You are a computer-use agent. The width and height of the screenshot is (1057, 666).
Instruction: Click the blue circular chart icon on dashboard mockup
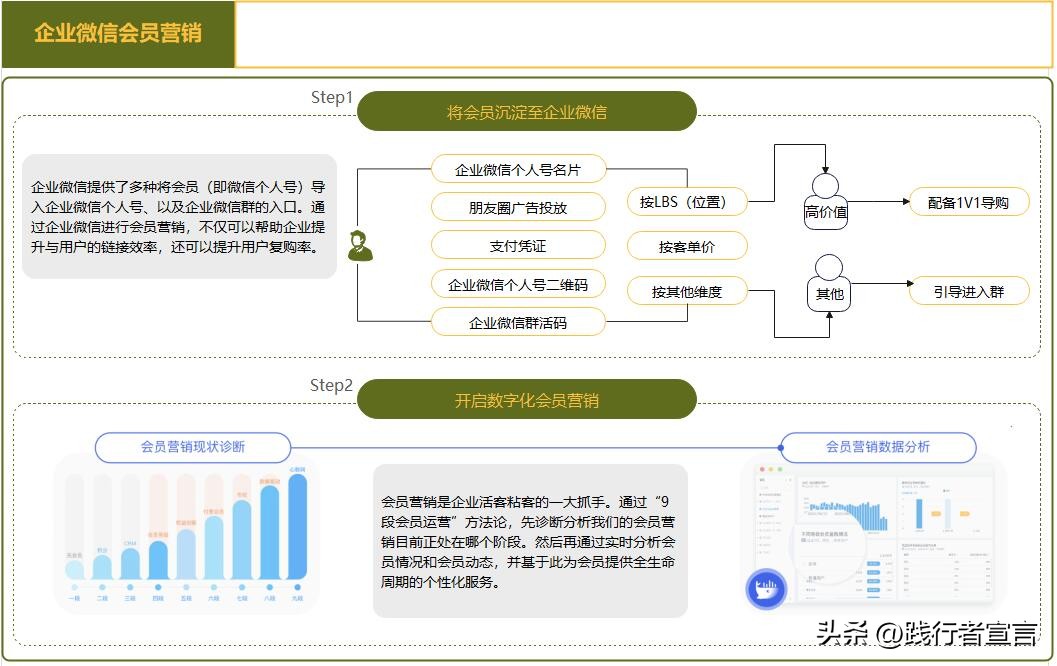click(767, 588)
